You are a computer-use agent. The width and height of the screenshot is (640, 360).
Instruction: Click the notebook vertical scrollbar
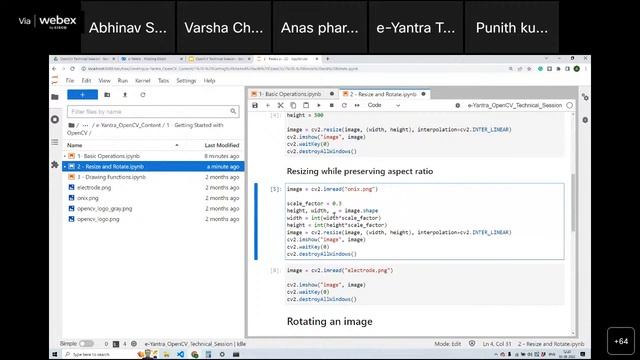click(573, 202)
